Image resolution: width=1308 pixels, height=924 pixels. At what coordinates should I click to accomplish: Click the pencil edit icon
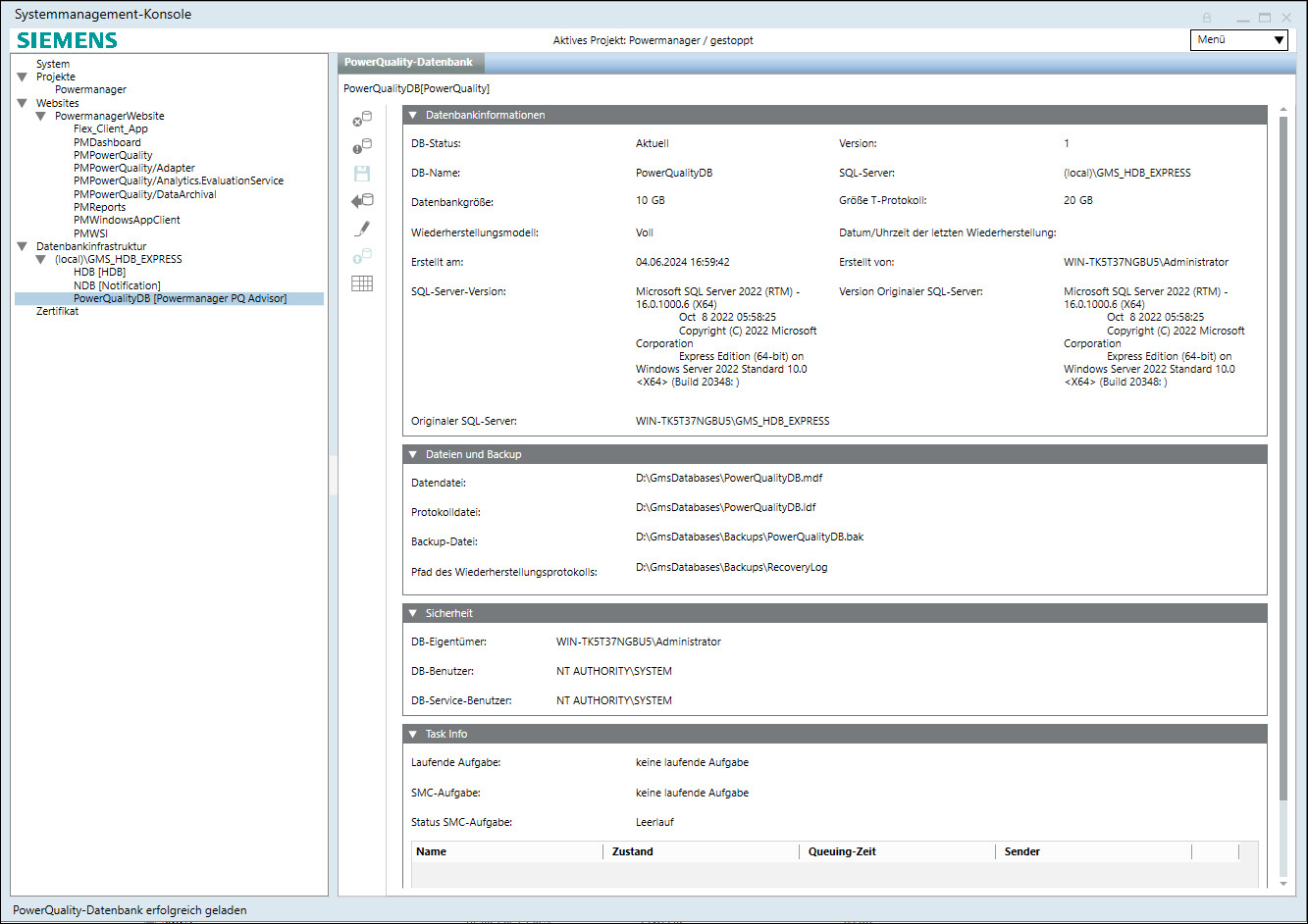(x=362, y=229)
